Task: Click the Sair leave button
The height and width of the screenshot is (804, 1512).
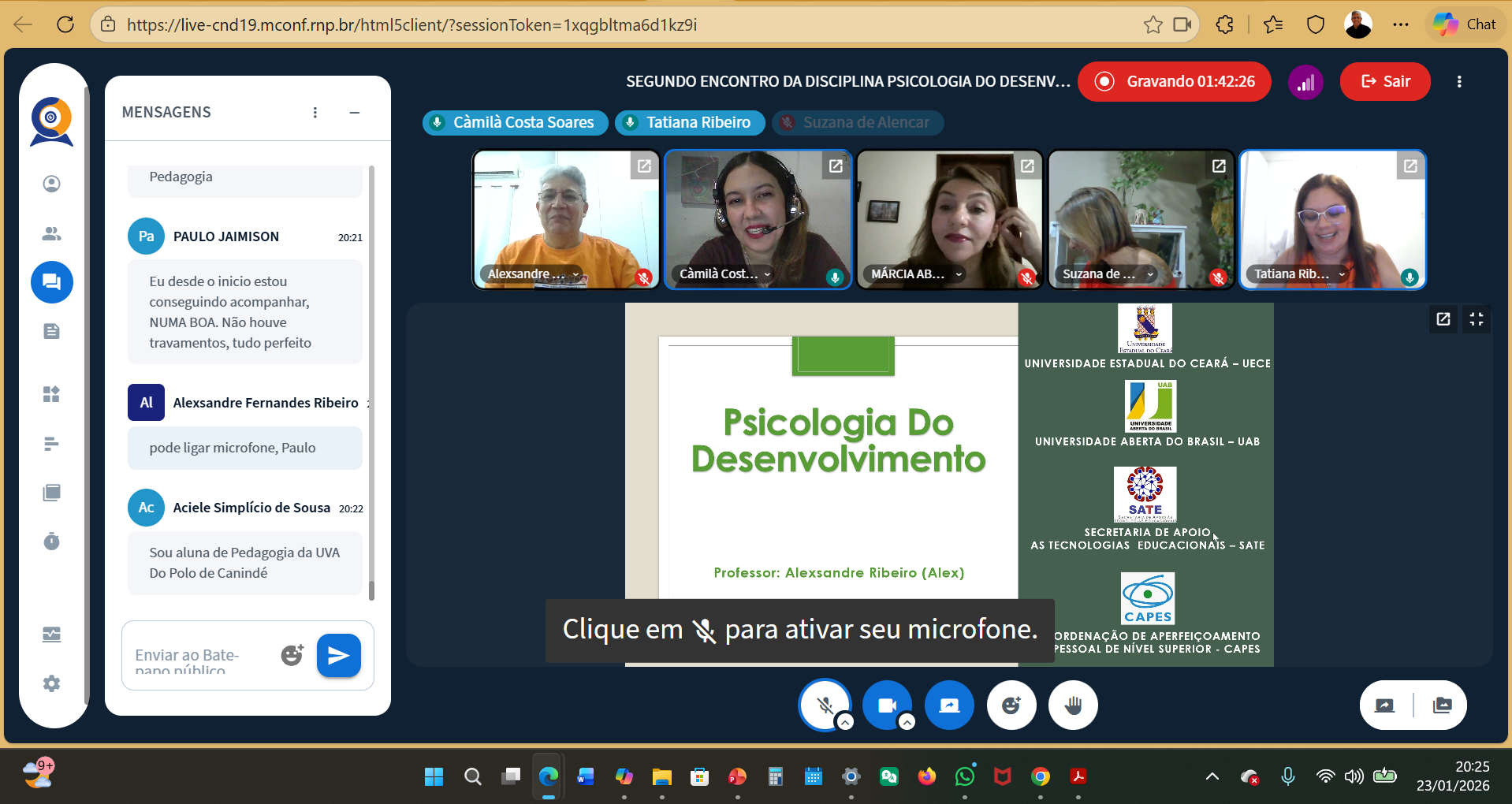Action: point(1385,82)
